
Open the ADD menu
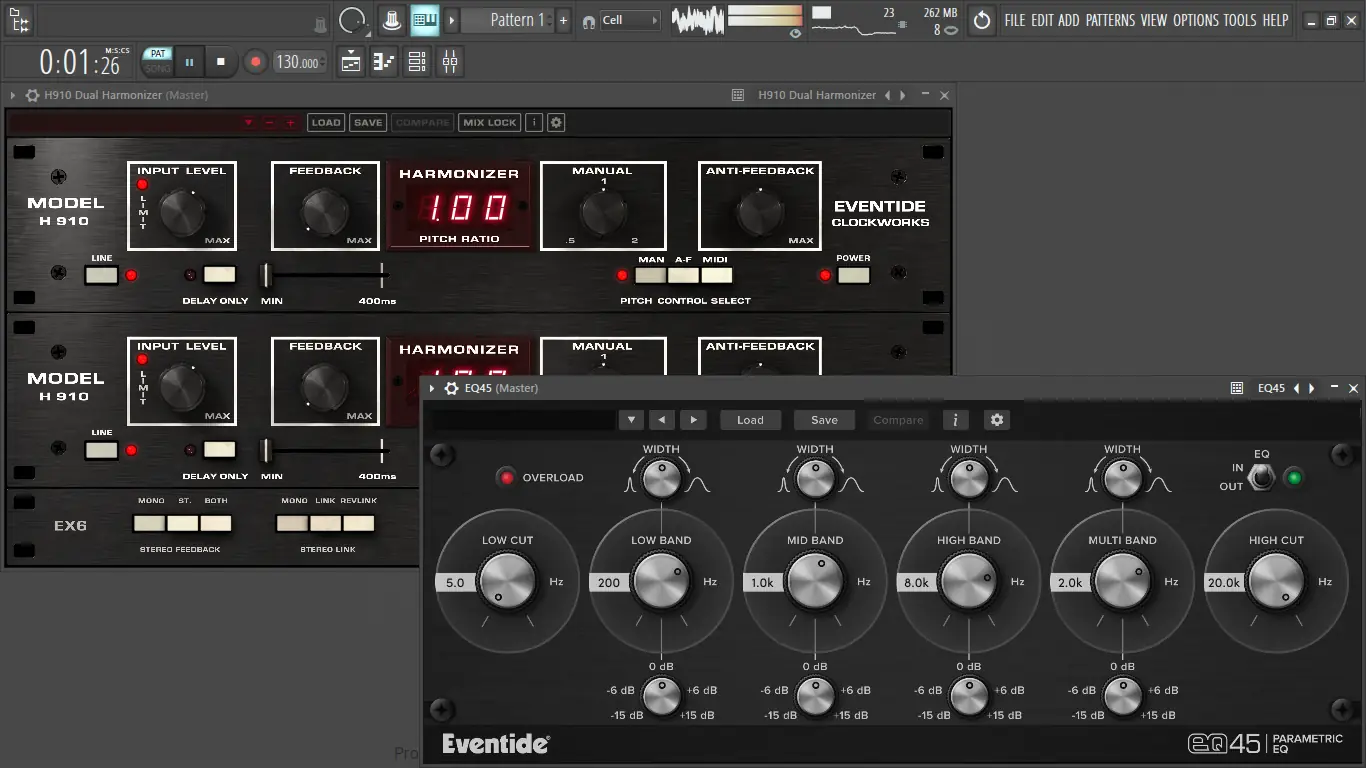click(1069, 20)
